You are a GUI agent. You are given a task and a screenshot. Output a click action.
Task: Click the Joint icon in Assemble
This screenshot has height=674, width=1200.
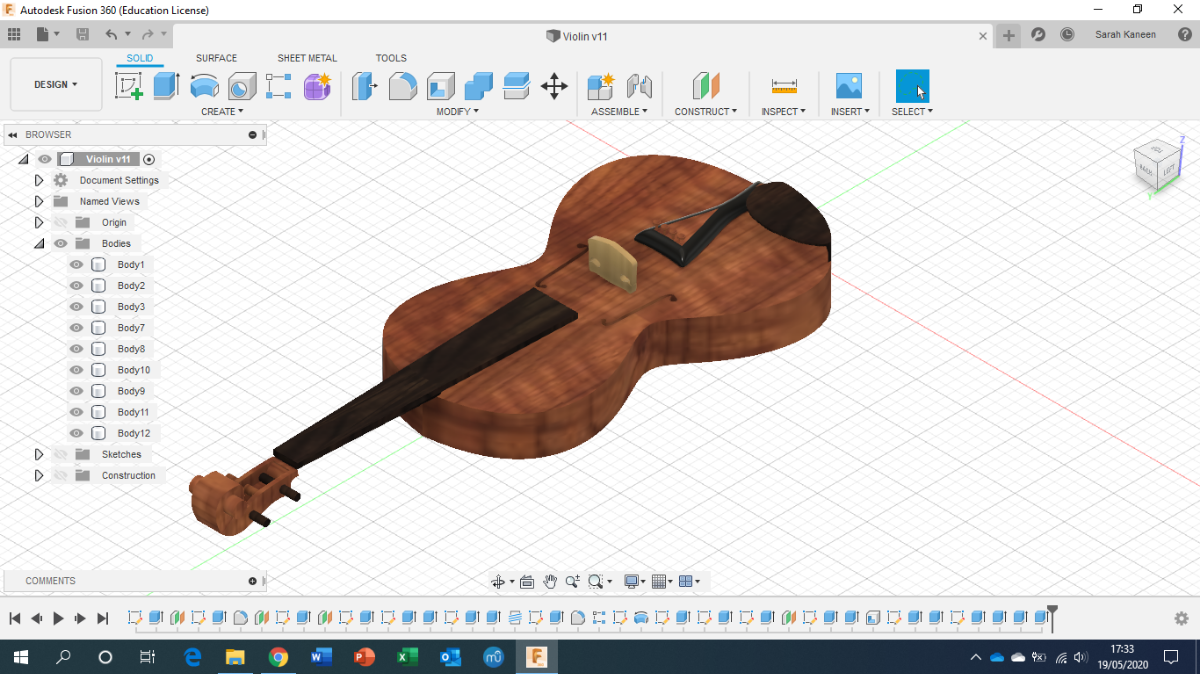click(x=638, y=86)
